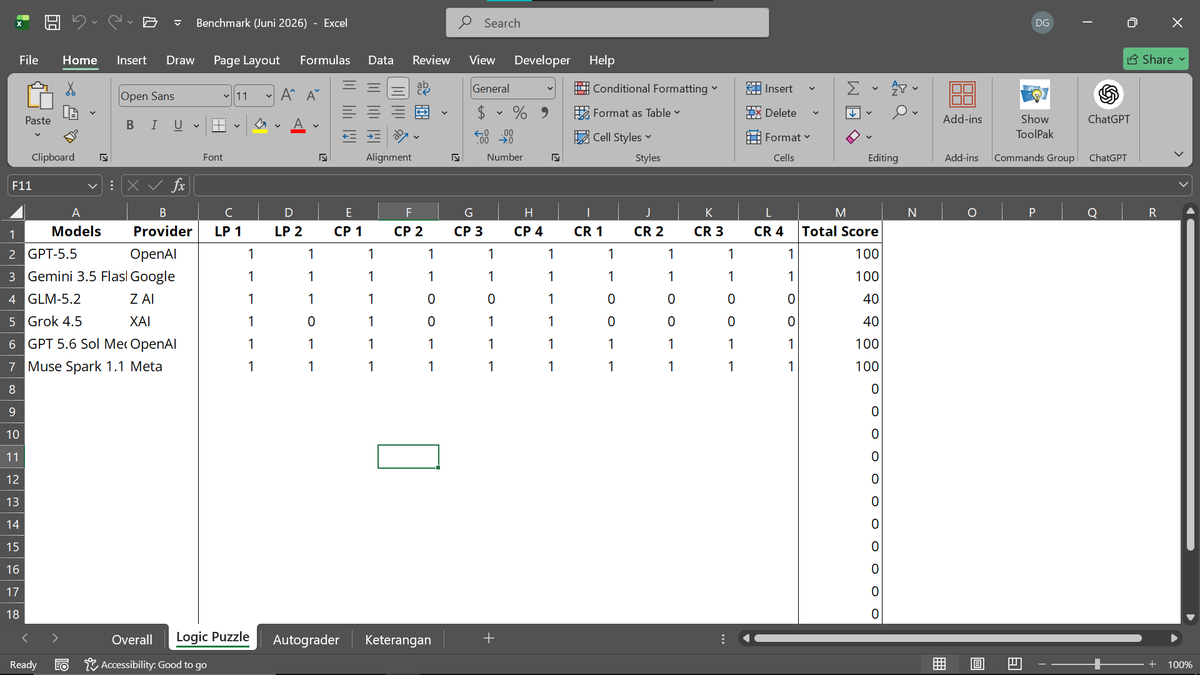Open the font size 11 dropdown
The height and width of the screenshot is (675, 1200).
(x=269, y=96)
